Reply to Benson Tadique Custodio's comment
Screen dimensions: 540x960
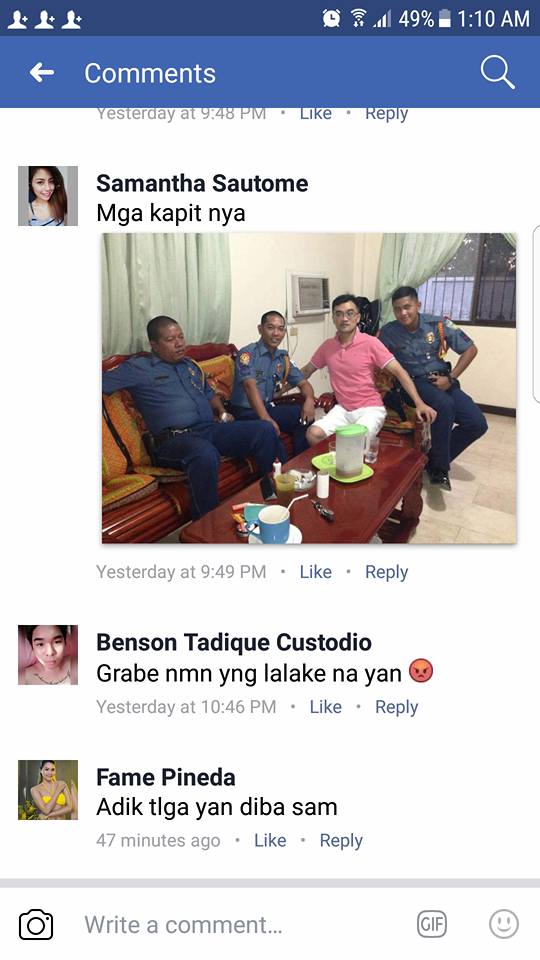pos(397,707)
